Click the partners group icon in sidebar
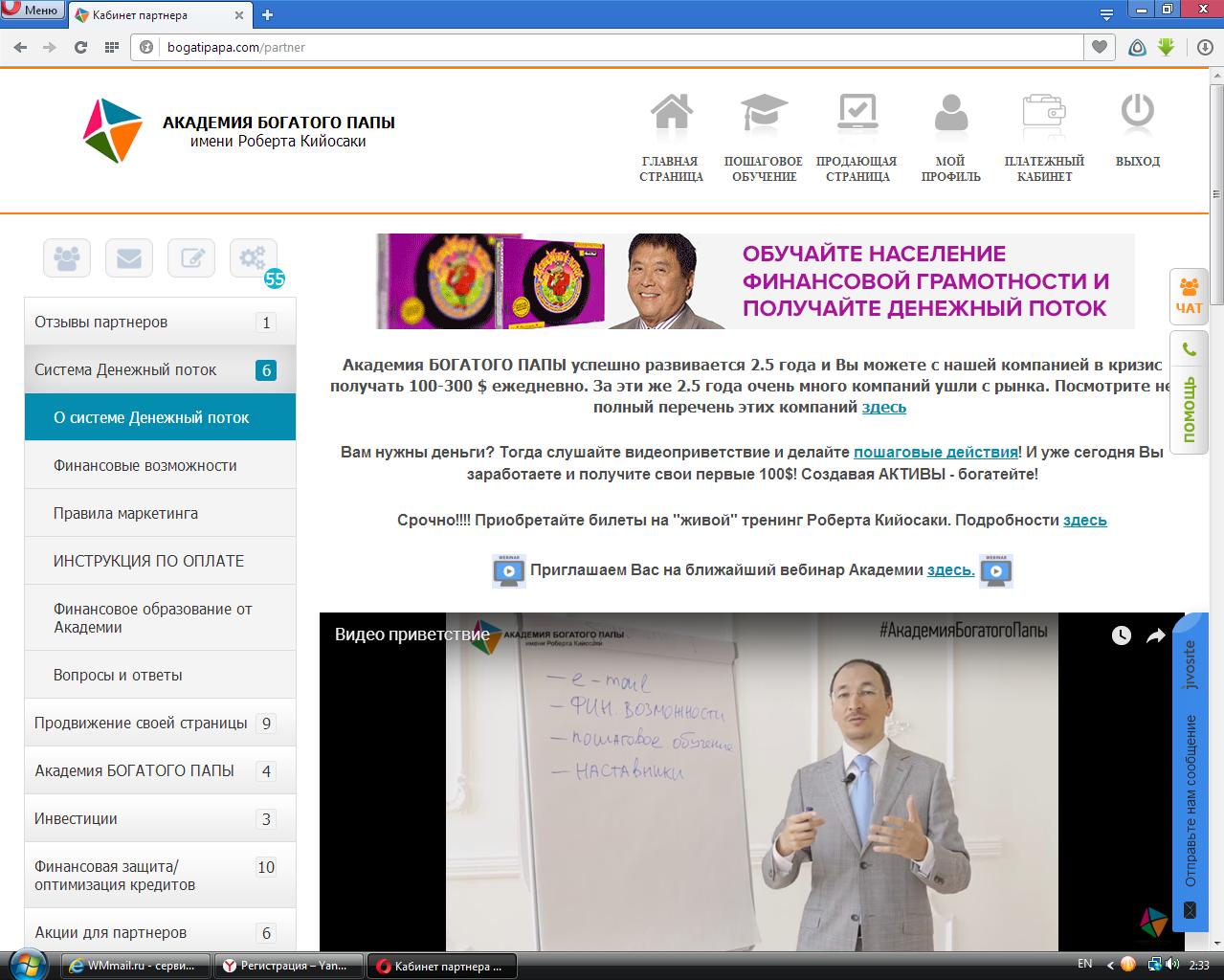 (x=67, y=258)
